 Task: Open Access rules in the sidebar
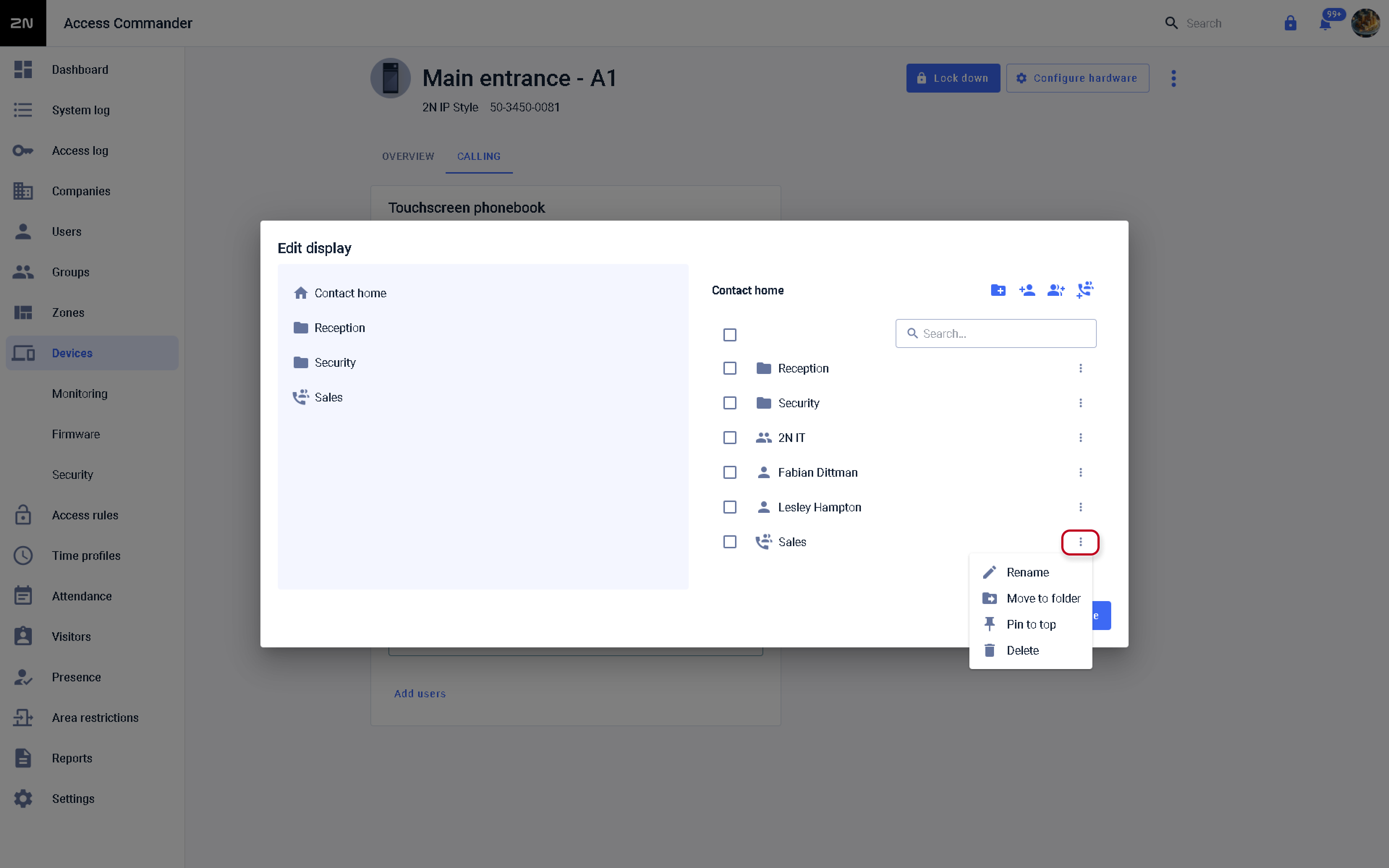92,515
